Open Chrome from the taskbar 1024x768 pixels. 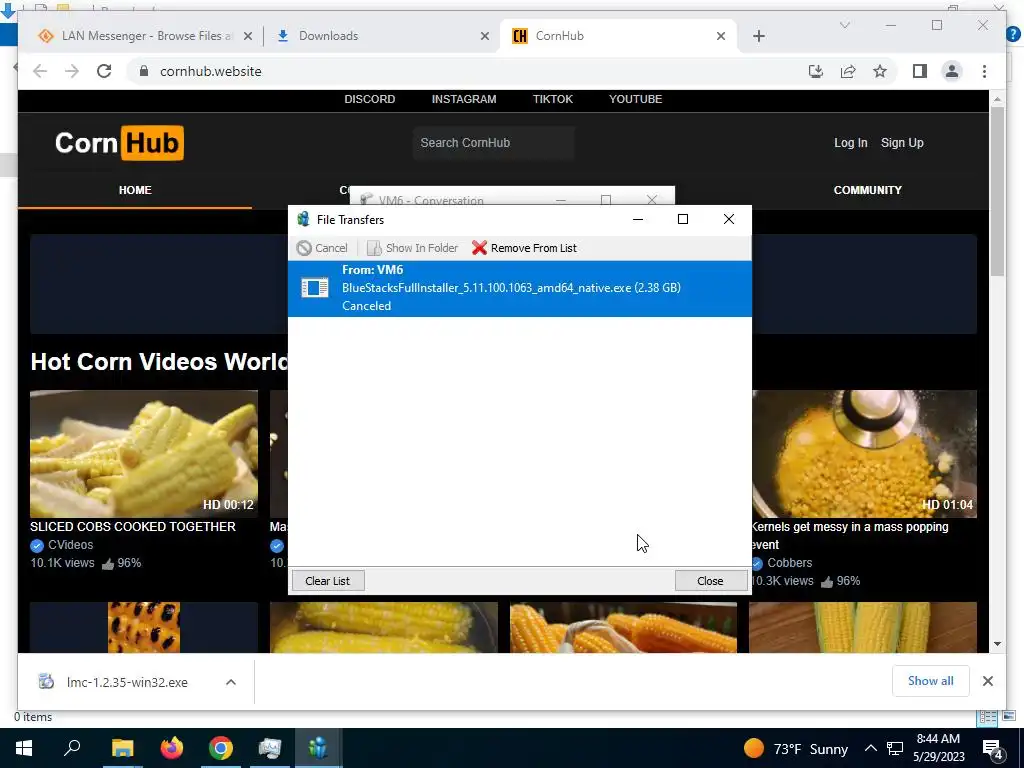click(x=221, y=748)
